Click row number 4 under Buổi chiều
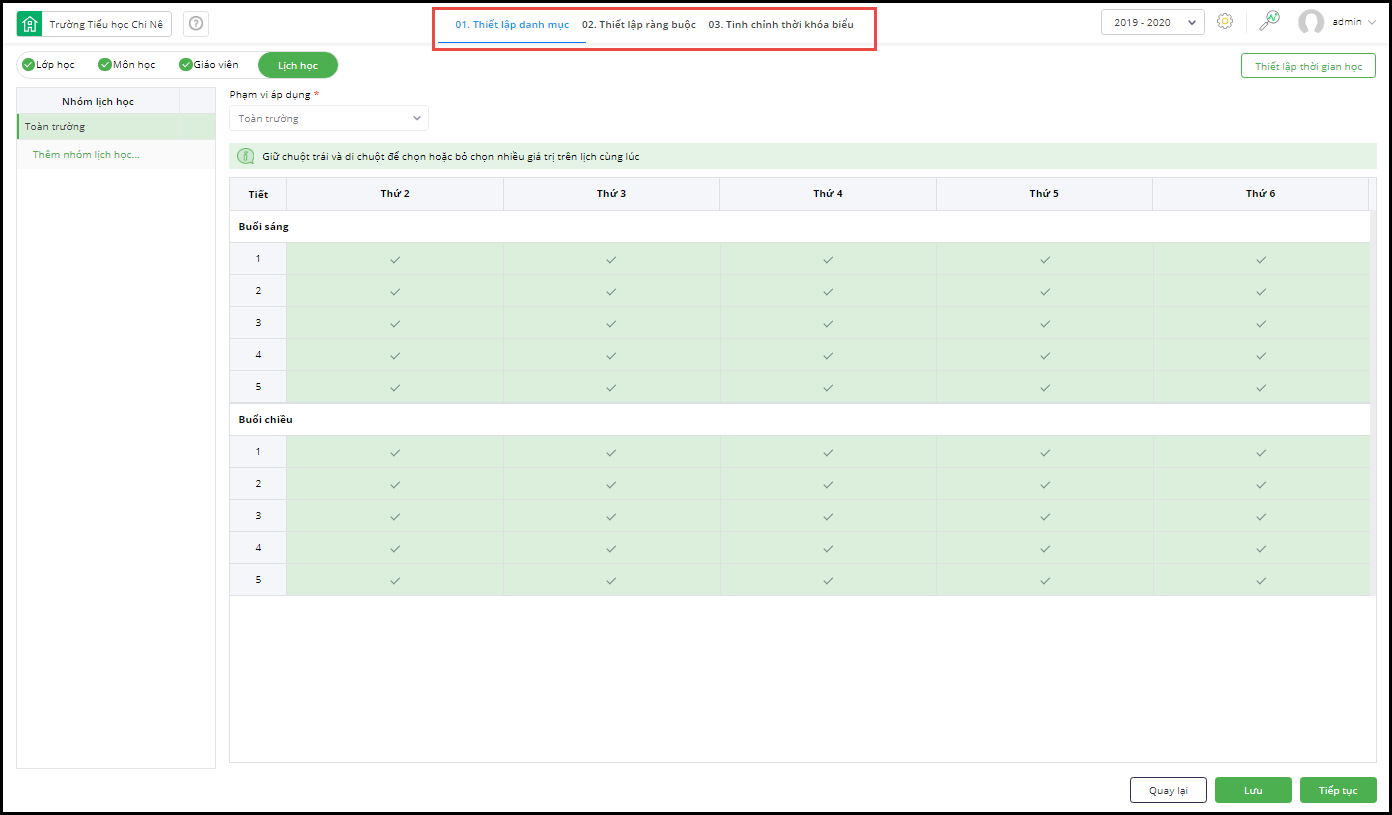This screenshot has height=815, width=1392. tap(258, 548)
